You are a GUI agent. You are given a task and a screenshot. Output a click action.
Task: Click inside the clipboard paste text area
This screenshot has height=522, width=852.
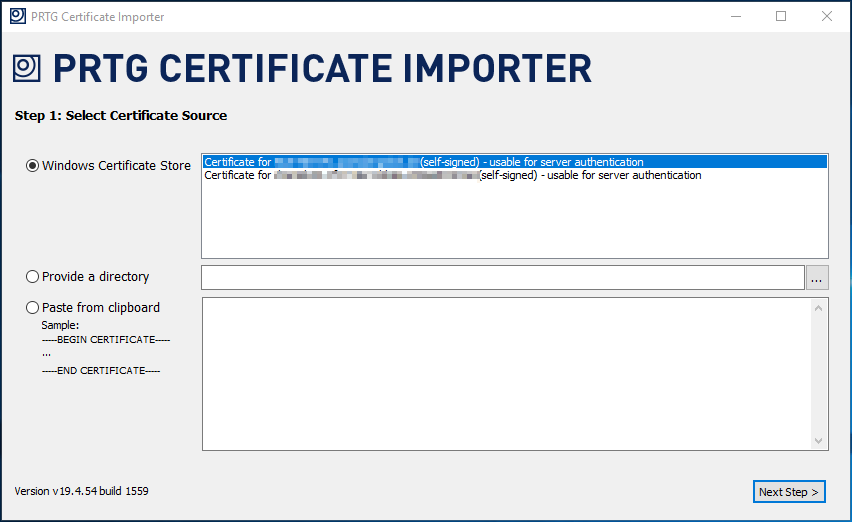click(x=505, y=373)
